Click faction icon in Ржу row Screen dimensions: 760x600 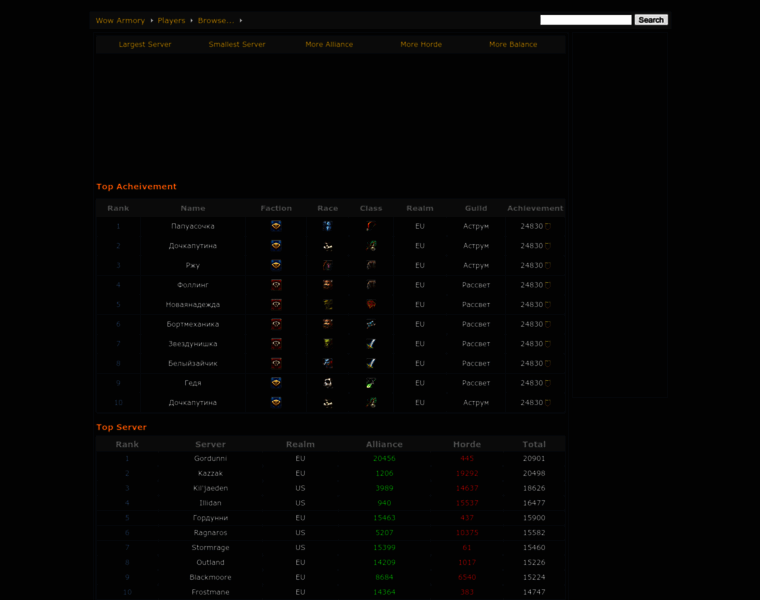[276, 265]
